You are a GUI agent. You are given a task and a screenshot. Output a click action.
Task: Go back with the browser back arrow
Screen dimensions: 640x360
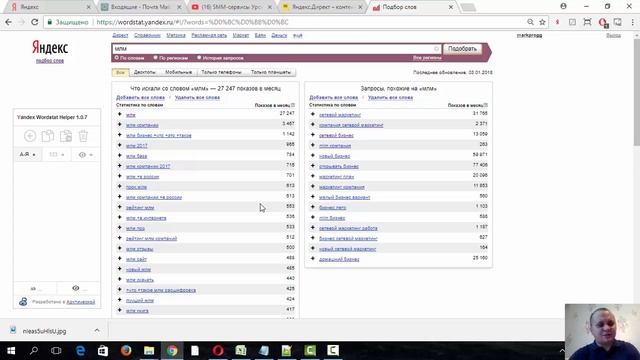click(x=9, y=22)
